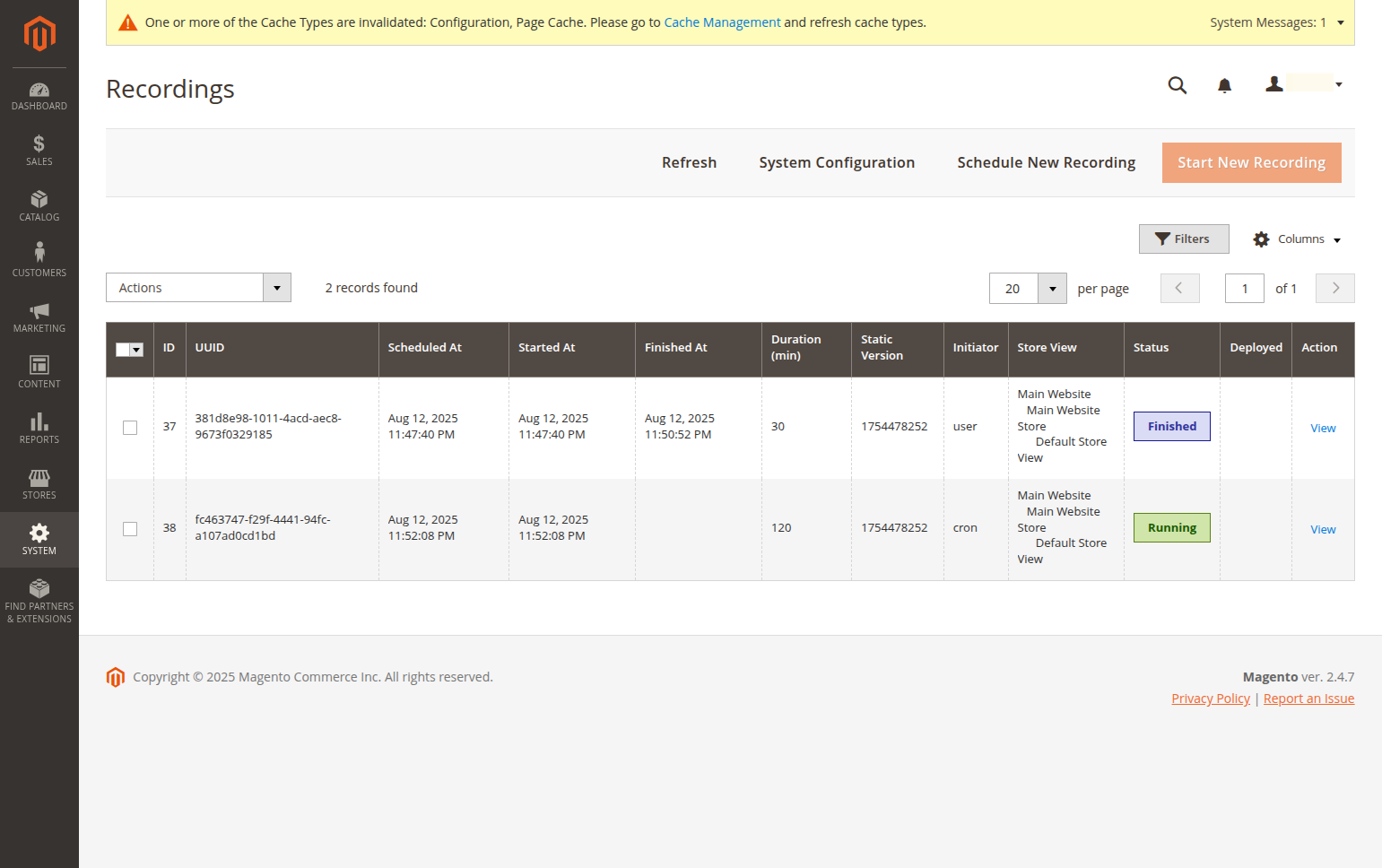Viewport: 1382px width, 868px height.
Task: Select checkbox for recording ID 37
Action: coord(130,428)
